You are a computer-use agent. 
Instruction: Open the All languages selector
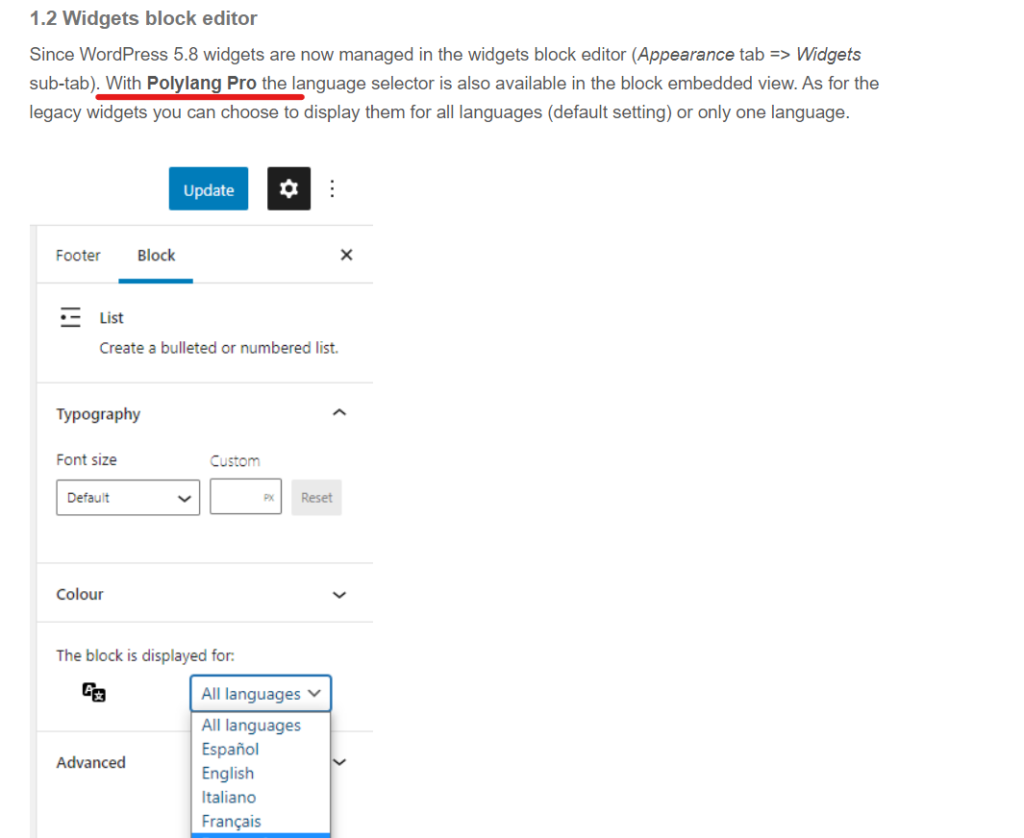click(260, 693)
